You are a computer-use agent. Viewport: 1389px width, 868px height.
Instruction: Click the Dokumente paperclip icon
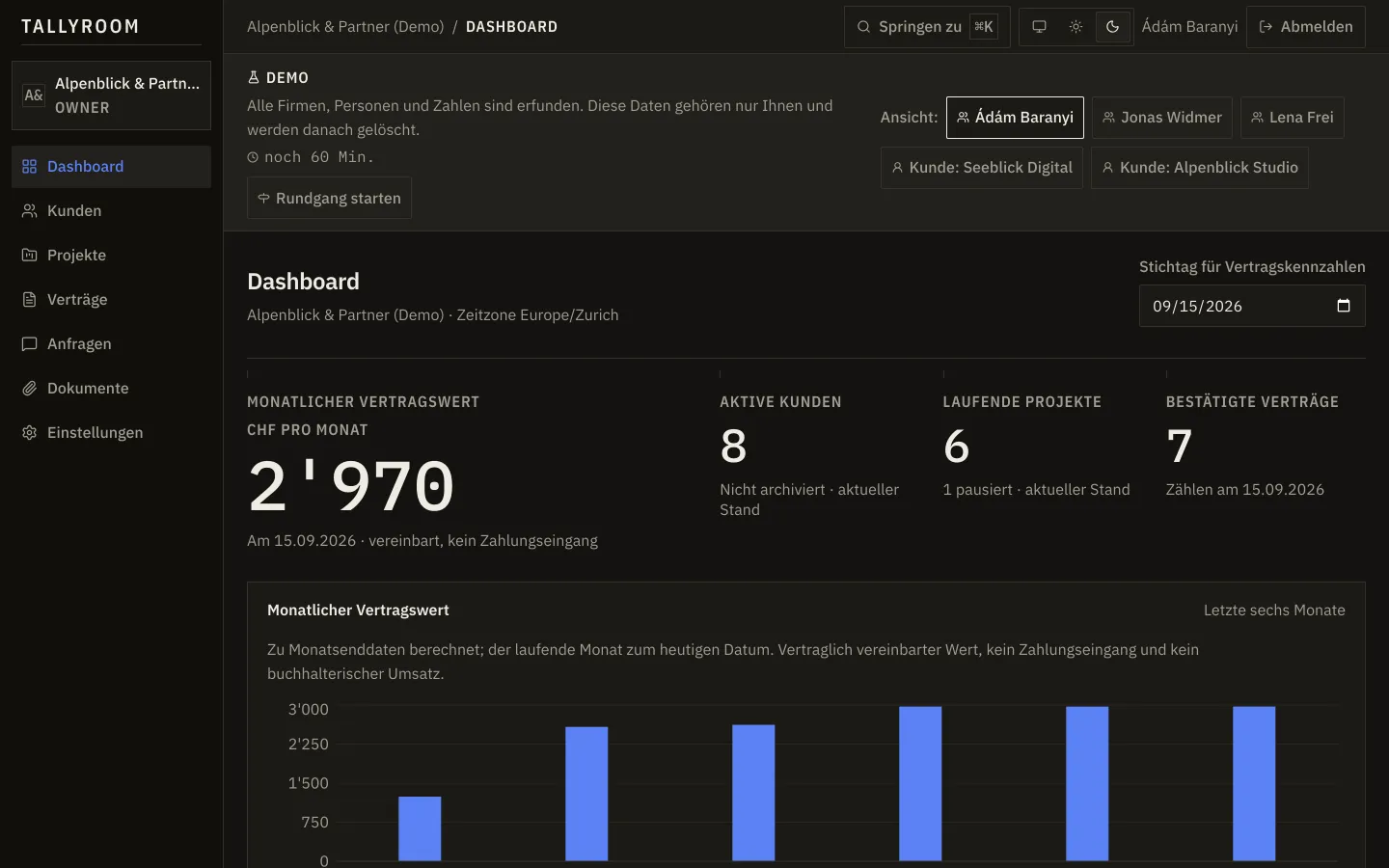click(x=30, y=389)
